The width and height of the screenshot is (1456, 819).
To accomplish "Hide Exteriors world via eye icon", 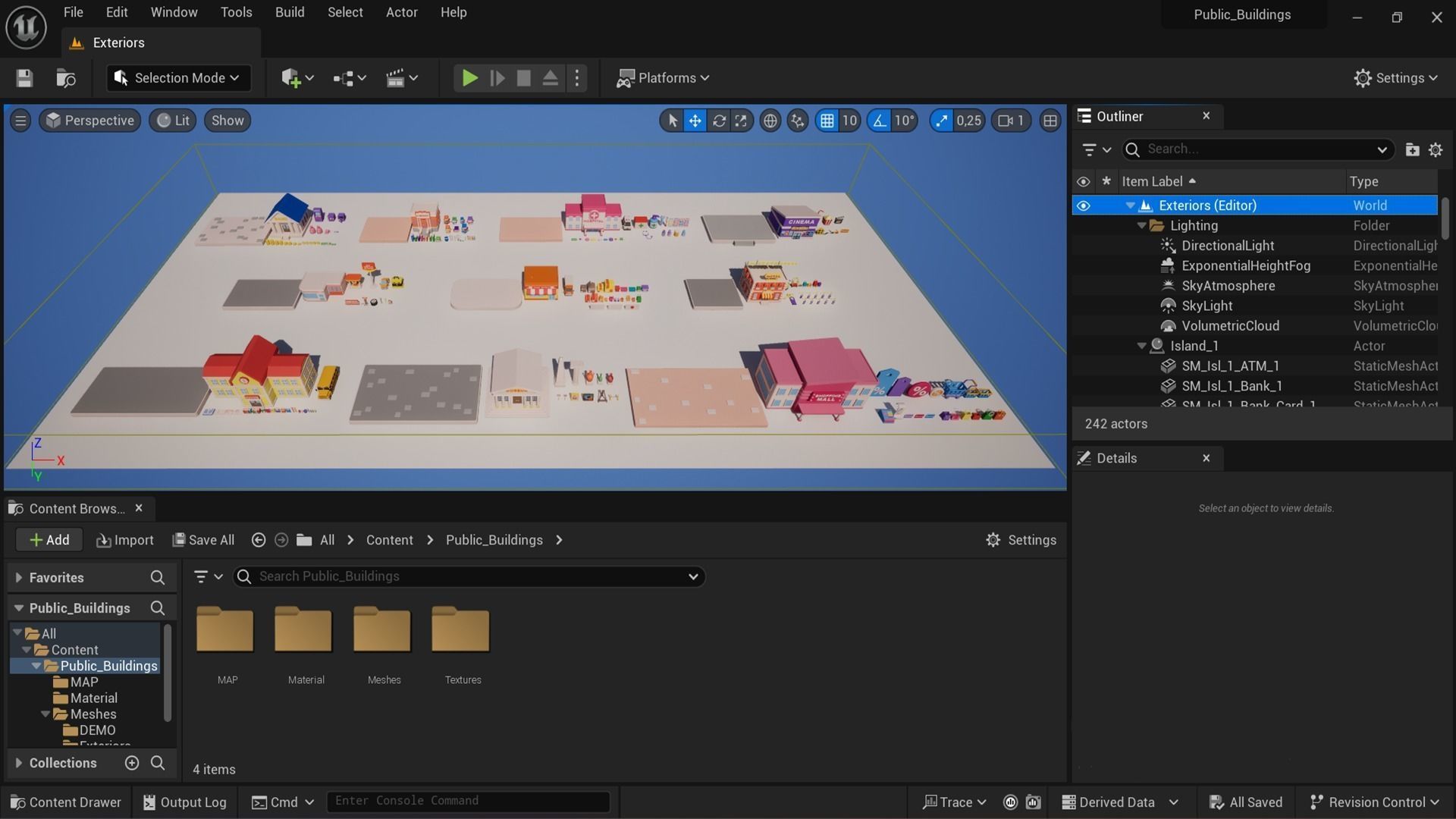I will point(1083,206).
